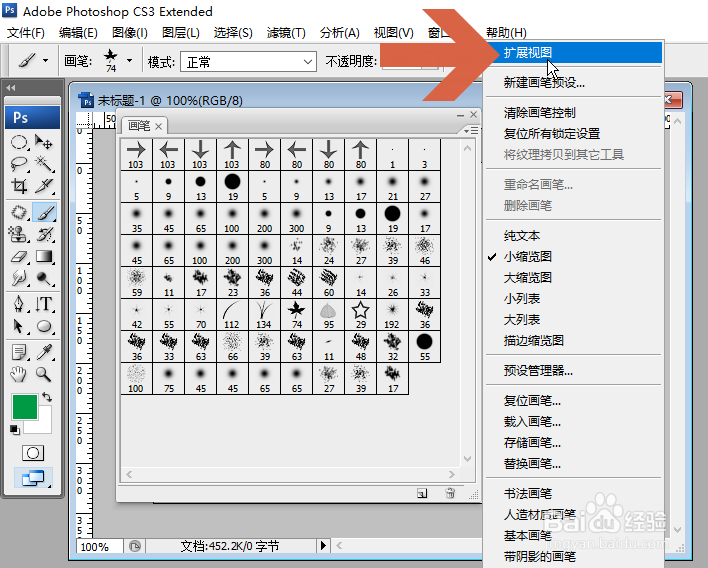Switch to 纯文本 view
The height and width of the screenshot is (568, 708).
pos(522,235)
